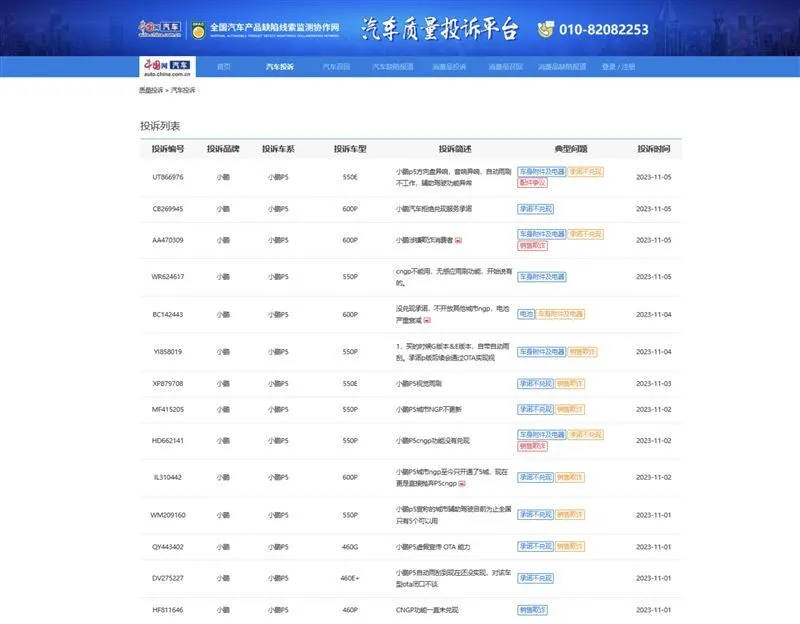Viewport: 800px width, 624px height.
Task: Open the 消费品投诉 navigation item
Action: click(449, 67)
